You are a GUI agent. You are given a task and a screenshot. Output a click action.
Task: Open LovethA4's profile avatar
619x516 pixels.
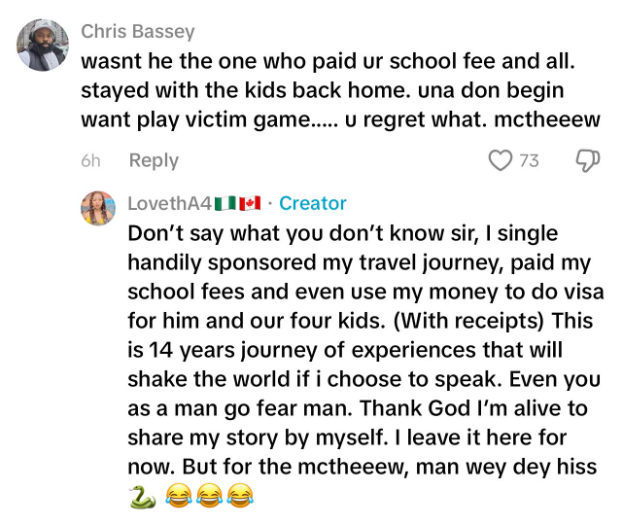coord(98,207)
